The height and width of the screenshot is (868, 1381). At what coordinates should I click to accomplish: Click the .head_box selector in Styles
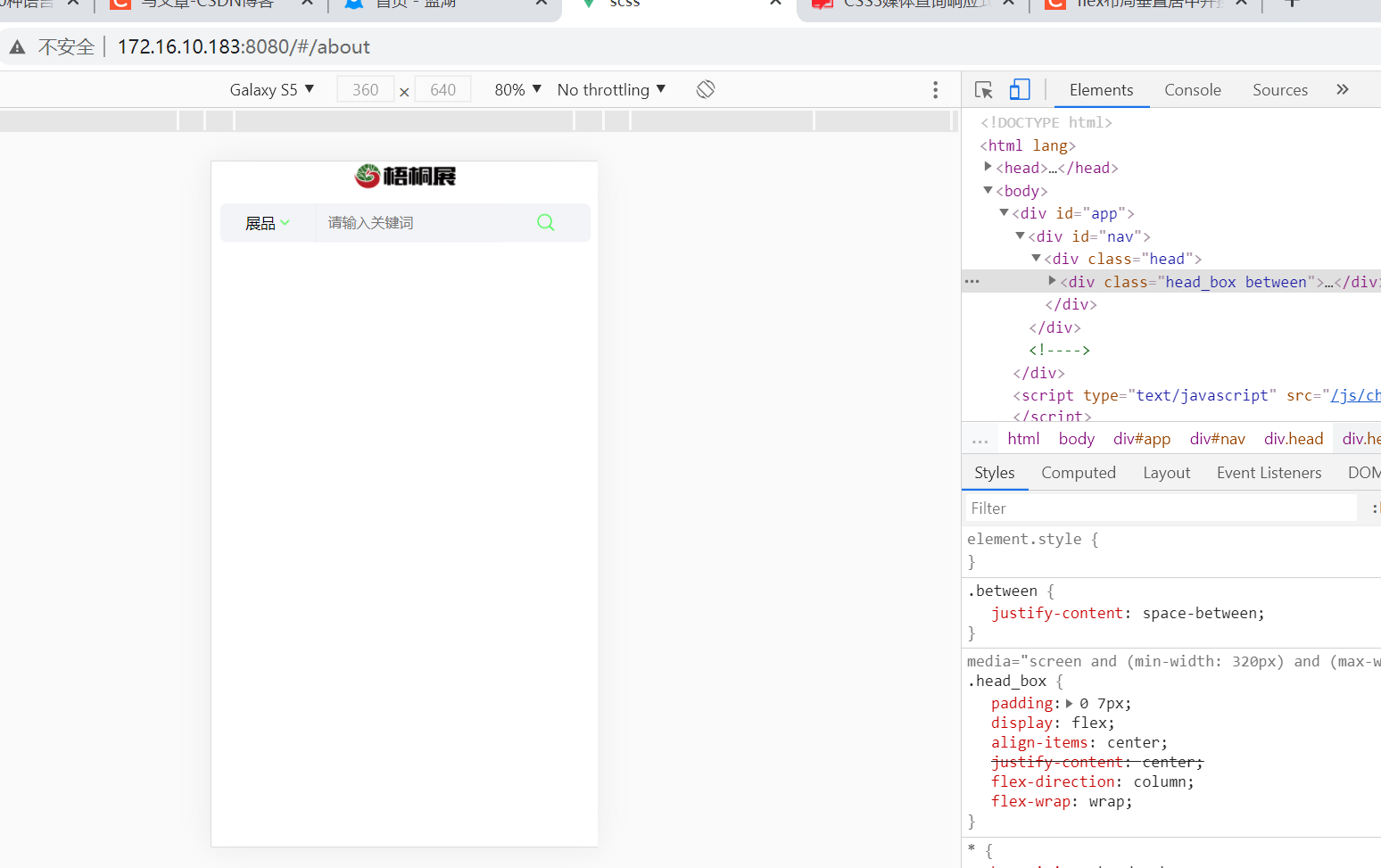point(1006,681)
